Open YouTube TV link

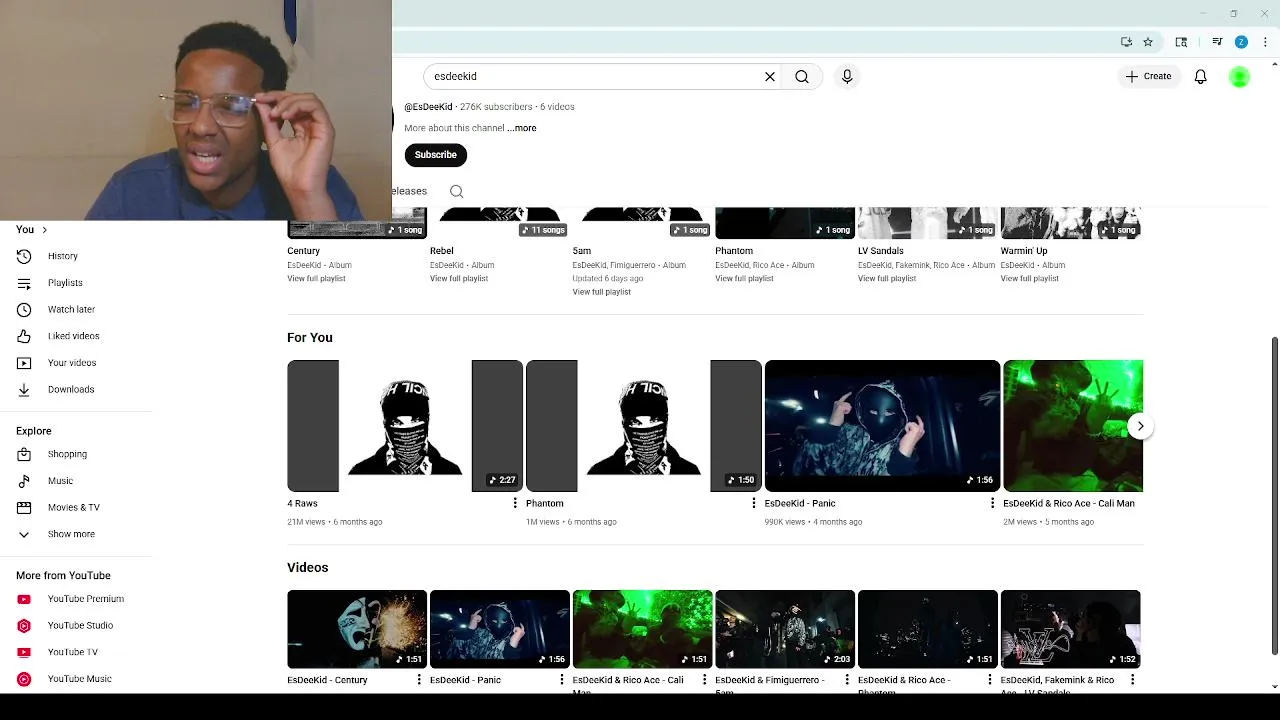point(76,652)
